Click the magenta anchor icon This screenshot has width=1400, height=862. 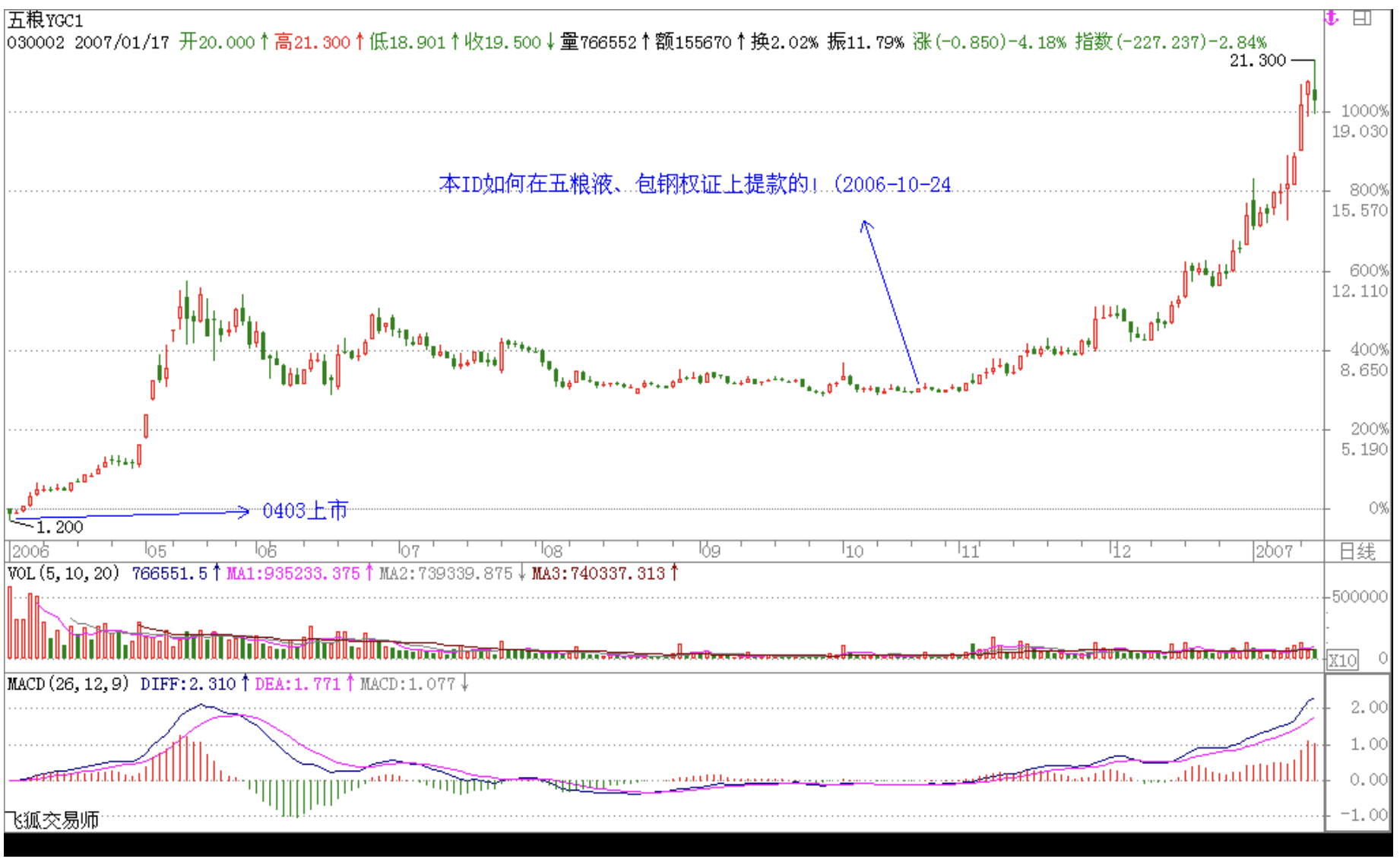coord(1331,18)
